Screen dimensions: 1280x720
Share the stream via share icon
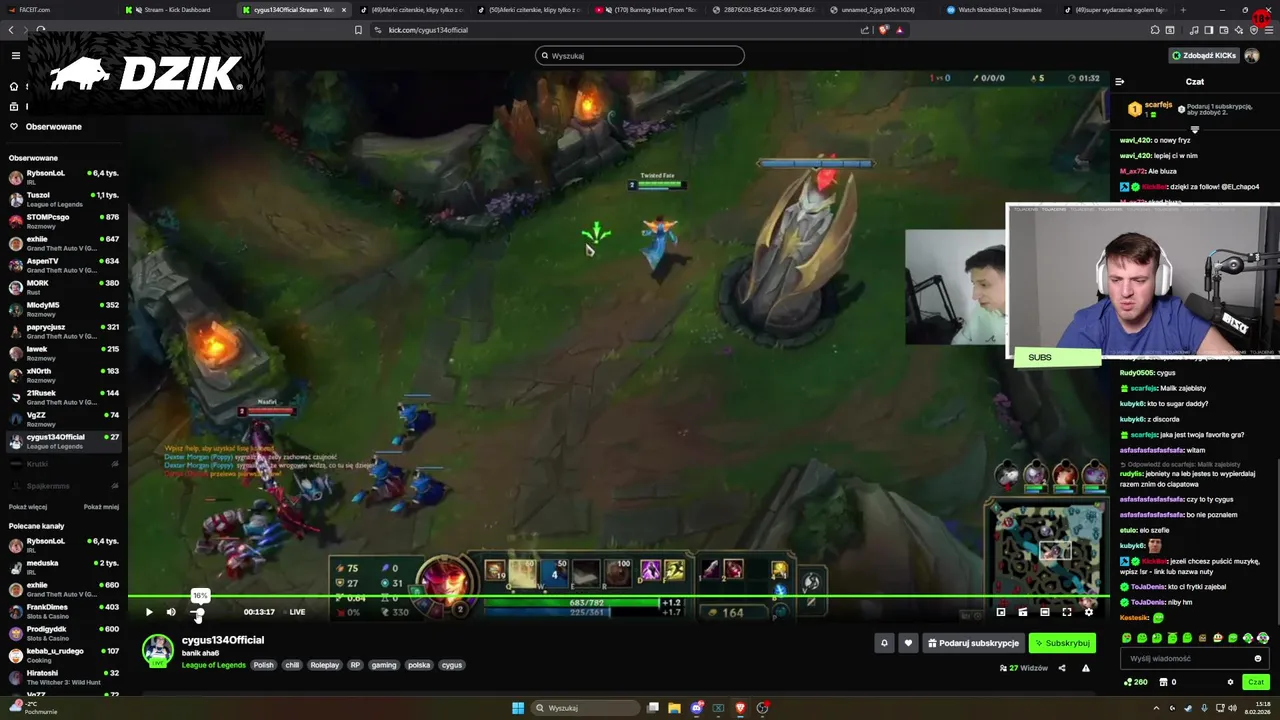click(x=1062, y=668)
